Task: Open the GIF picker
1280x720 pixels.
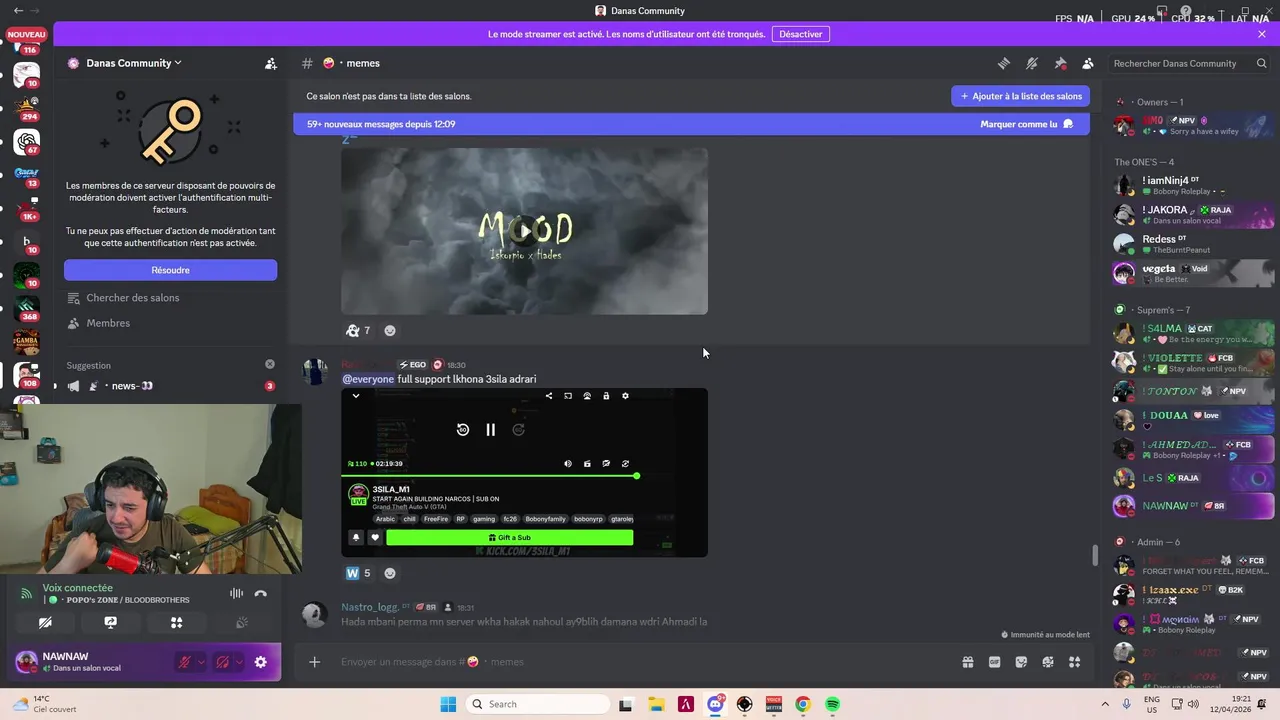Action: pyautogui.click(x=994, y=661)
